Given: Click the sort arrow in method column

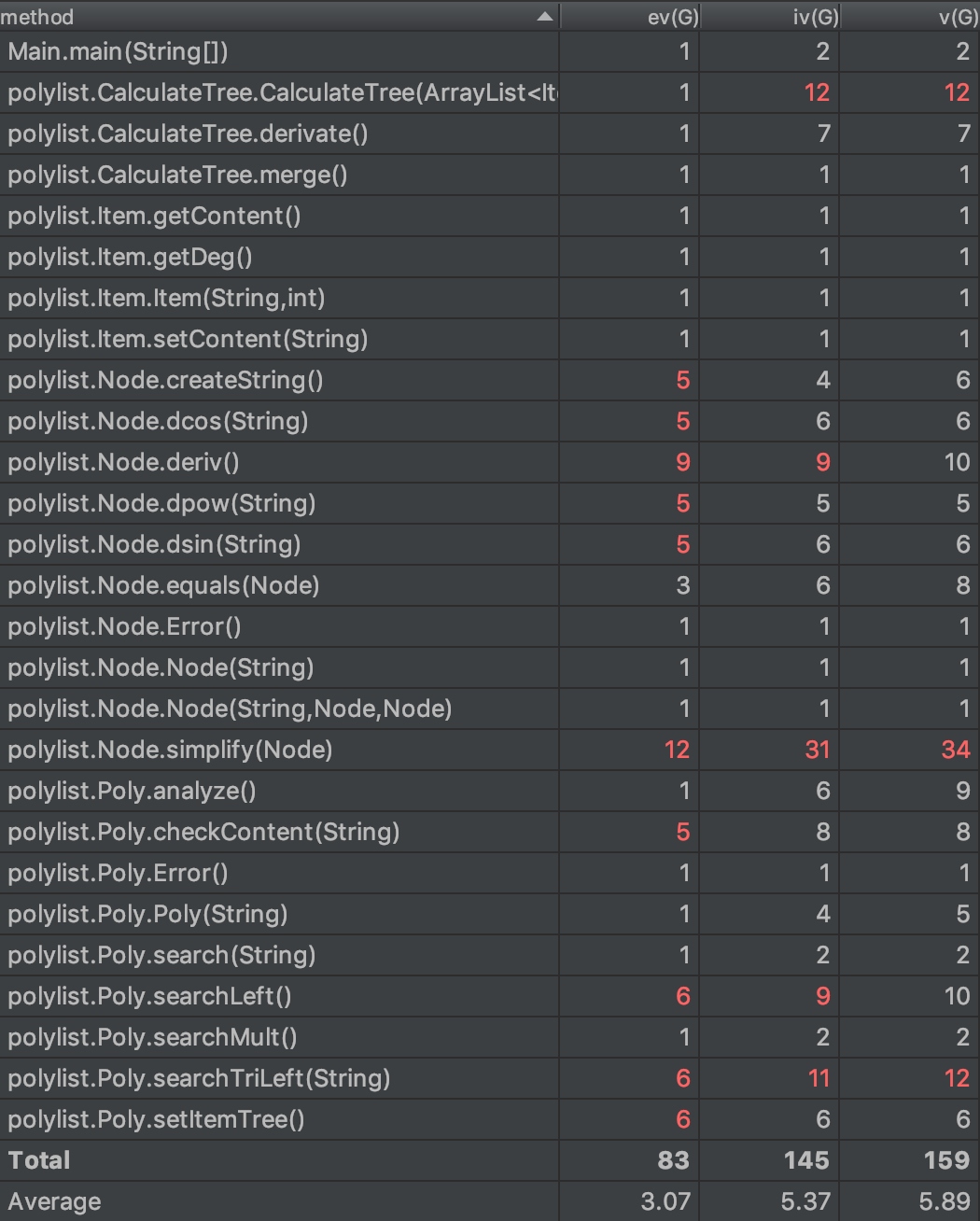Looking at the screenshot, I should 545,17.
